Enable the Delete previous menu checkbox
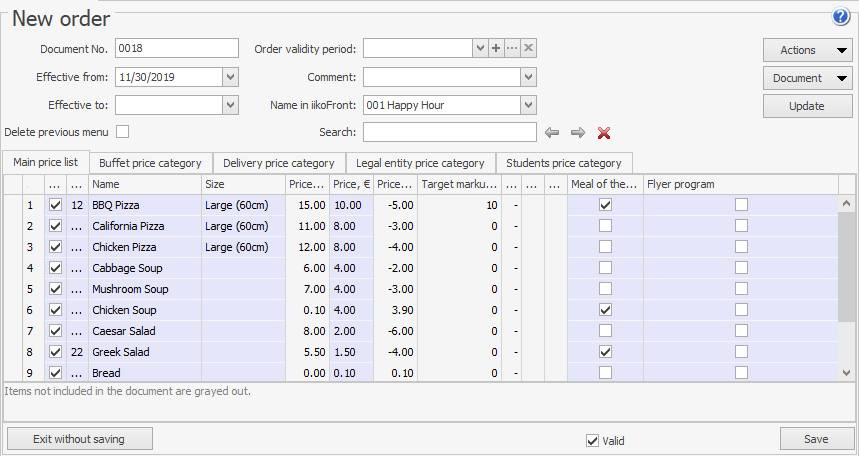This screenshot has height=456, width=859. click(x=123, y=131)
